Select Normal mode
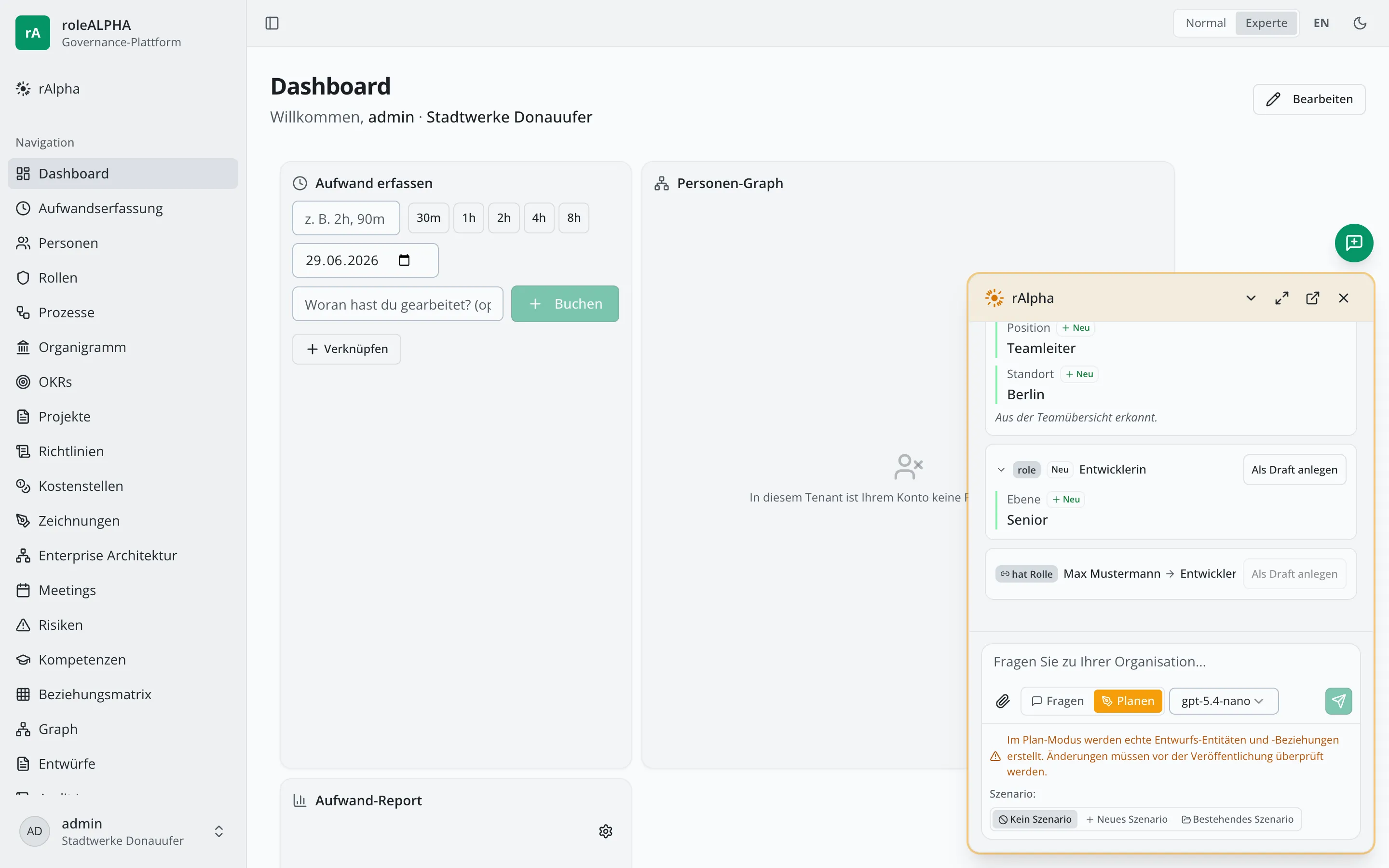 1205,23
